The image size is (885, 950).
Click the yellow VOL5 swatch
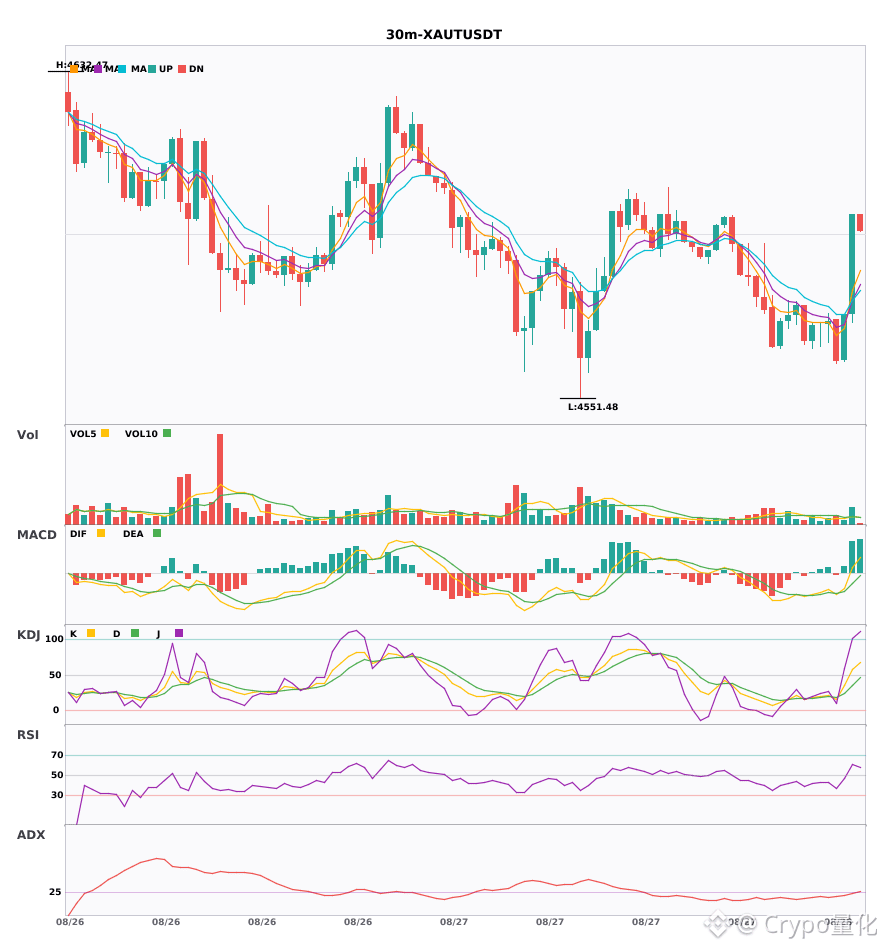105,433
